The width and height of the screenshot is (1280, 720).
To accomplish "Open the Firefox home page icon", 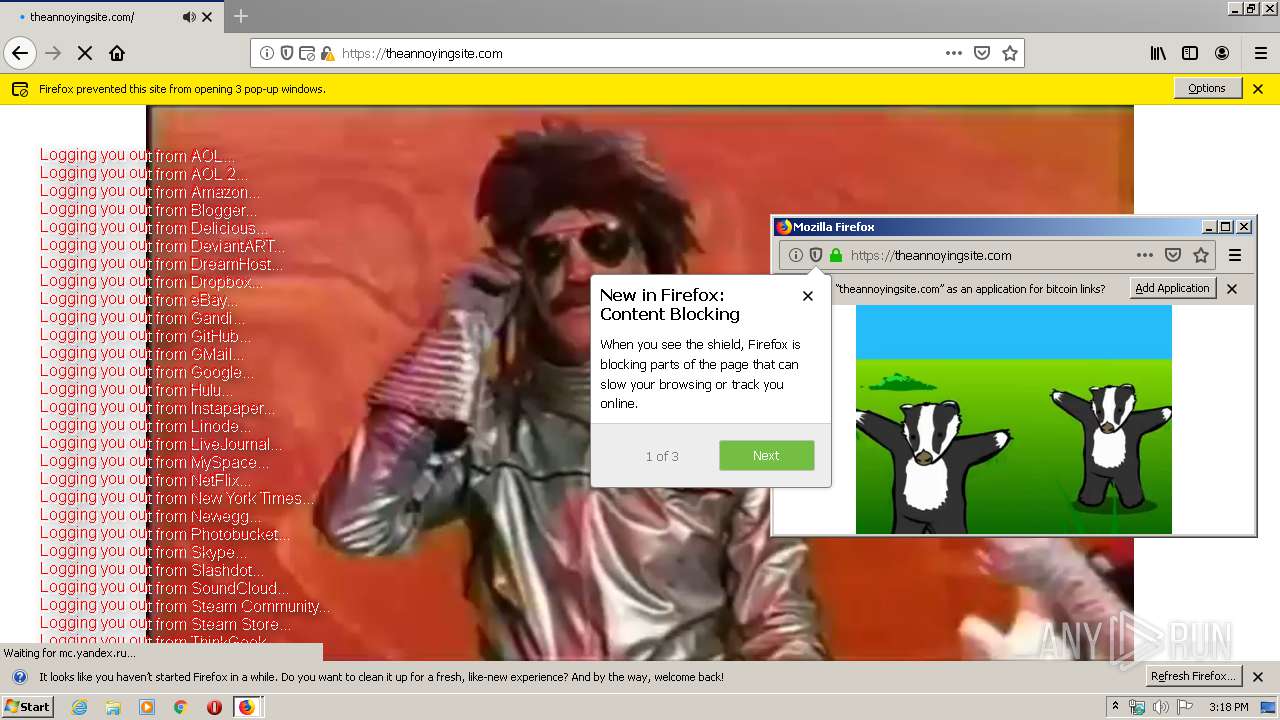I will 117,53.
